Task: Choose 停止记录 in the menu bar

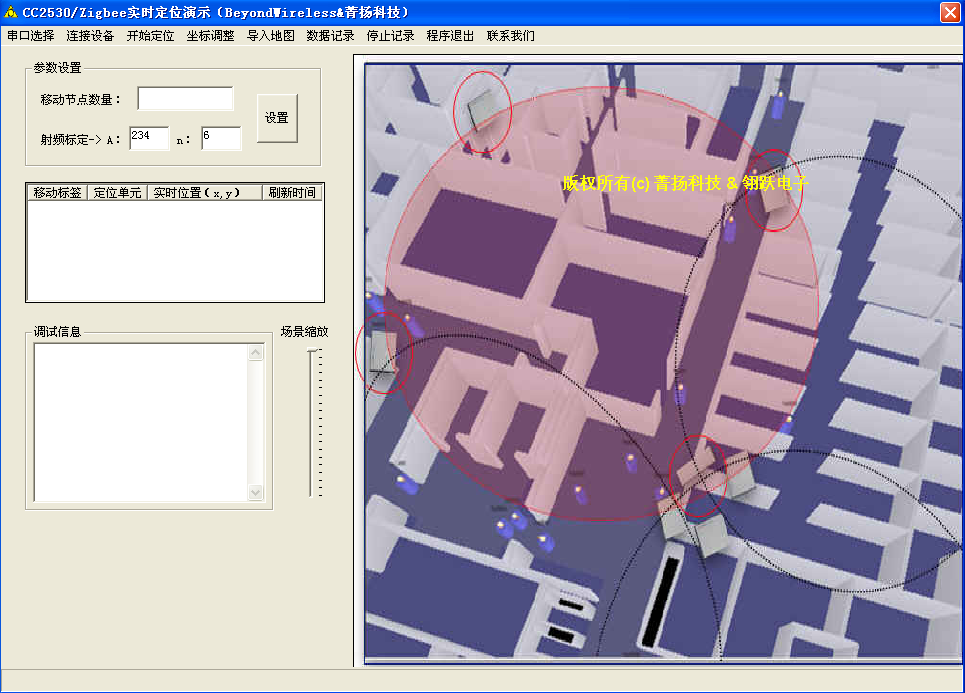Action: tap(391, 36)
